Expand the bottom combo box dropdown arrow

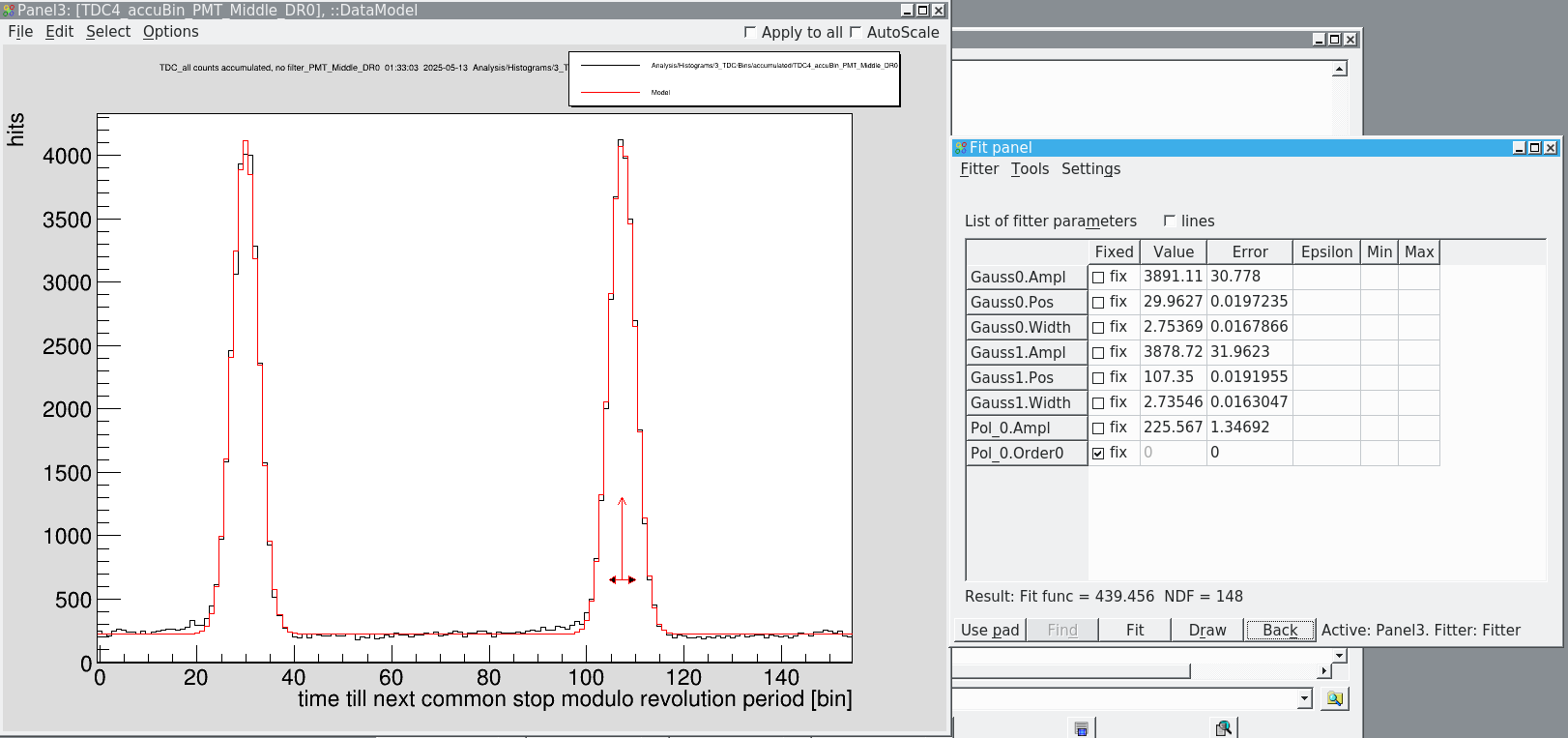pyautogui.click(x=1304, y=698)
